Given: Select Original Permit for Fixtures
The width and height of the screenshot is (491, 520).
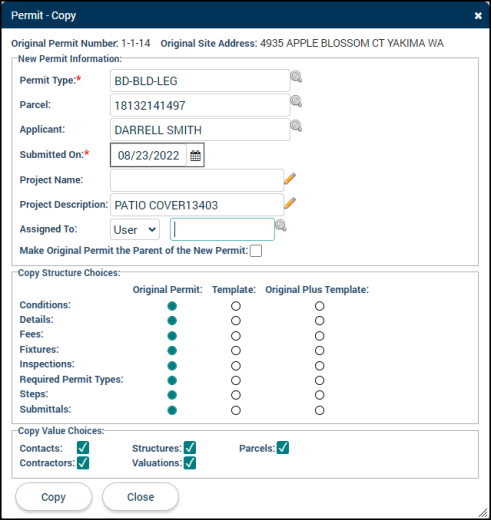Looking at the screenshot, I should coord(172,350).
